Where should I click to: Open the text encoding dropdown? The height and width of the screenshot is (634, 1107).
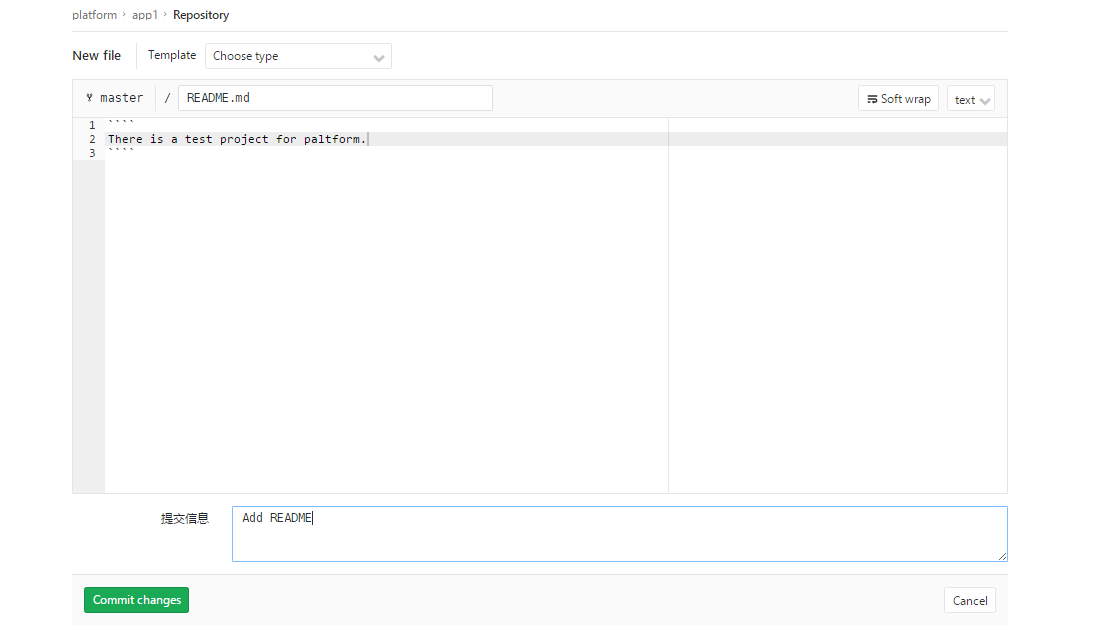(x=971, y=100)
